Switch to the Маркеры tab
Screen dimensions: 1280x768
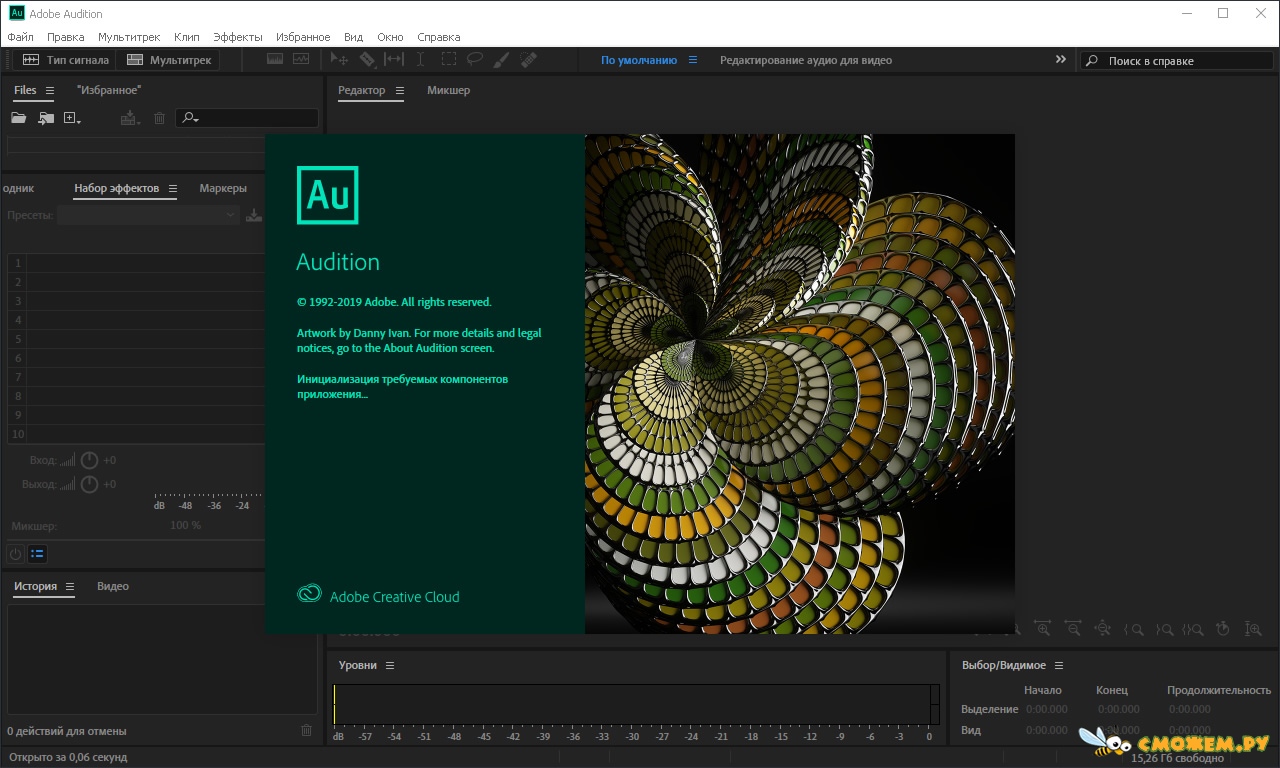pyautogui.click(x=223, y=188)
